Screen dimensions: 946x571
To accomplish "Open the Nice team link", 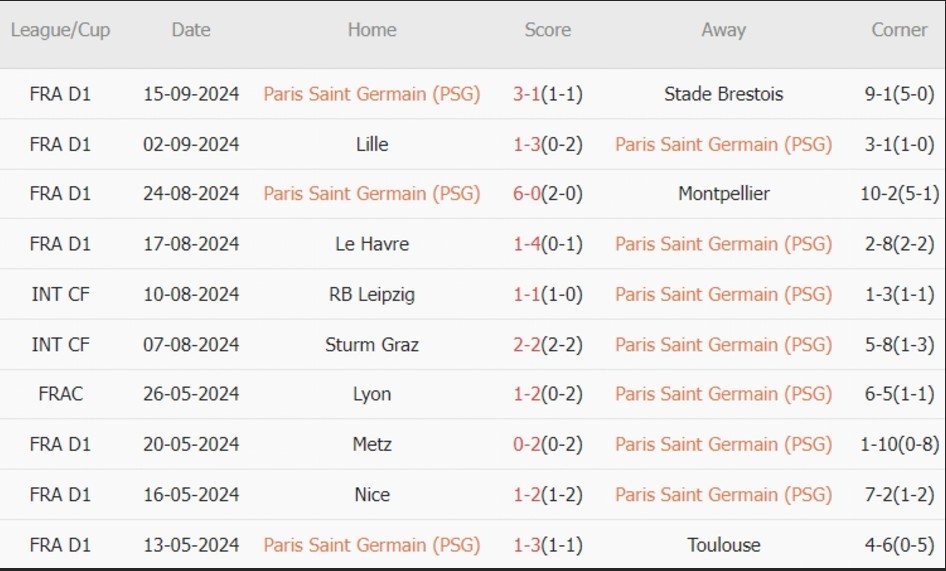I will click(372, 494).
